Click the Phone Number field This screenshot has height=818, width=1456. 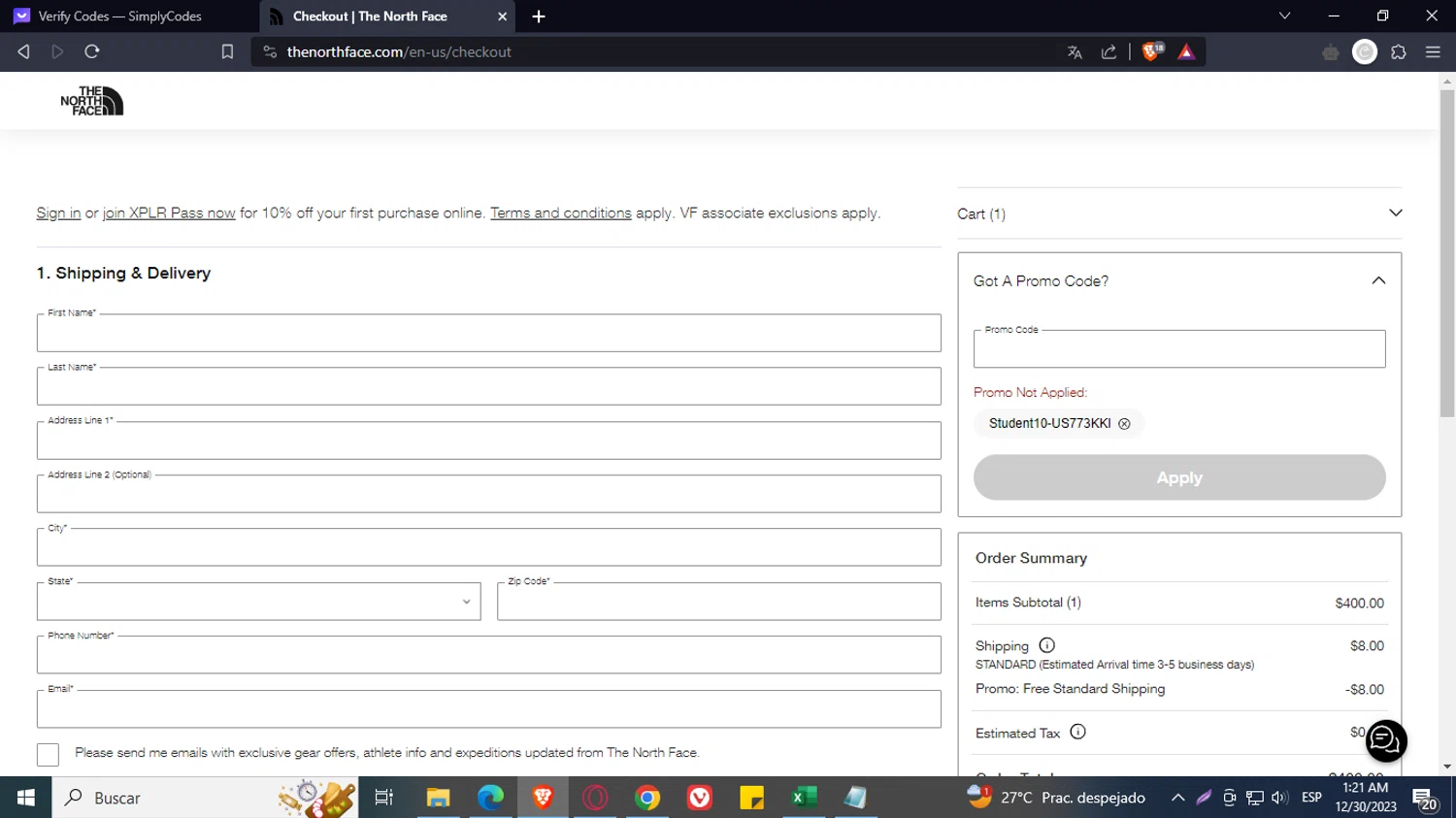pyautogui.click(x=488, y=655)
